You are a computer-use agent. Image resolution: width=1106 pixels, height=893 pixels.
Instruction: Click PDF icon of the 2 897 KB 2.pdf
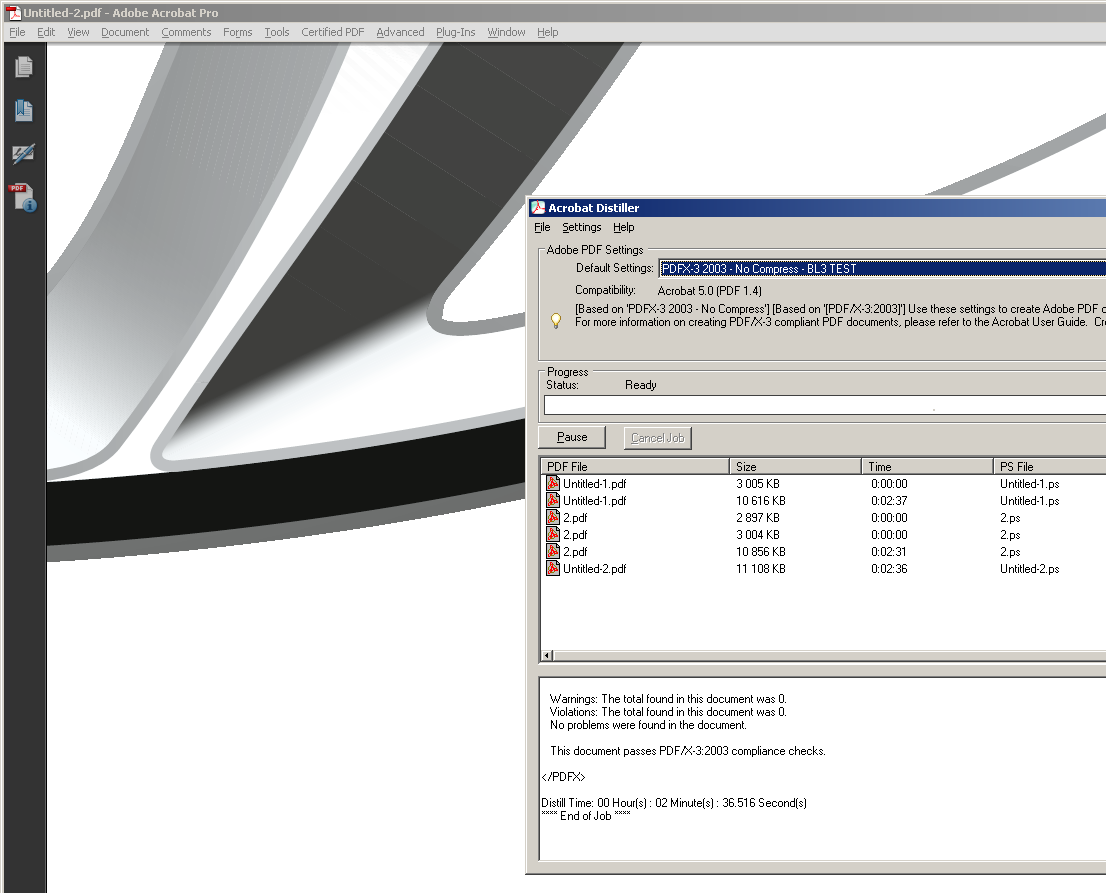point(553,517)
